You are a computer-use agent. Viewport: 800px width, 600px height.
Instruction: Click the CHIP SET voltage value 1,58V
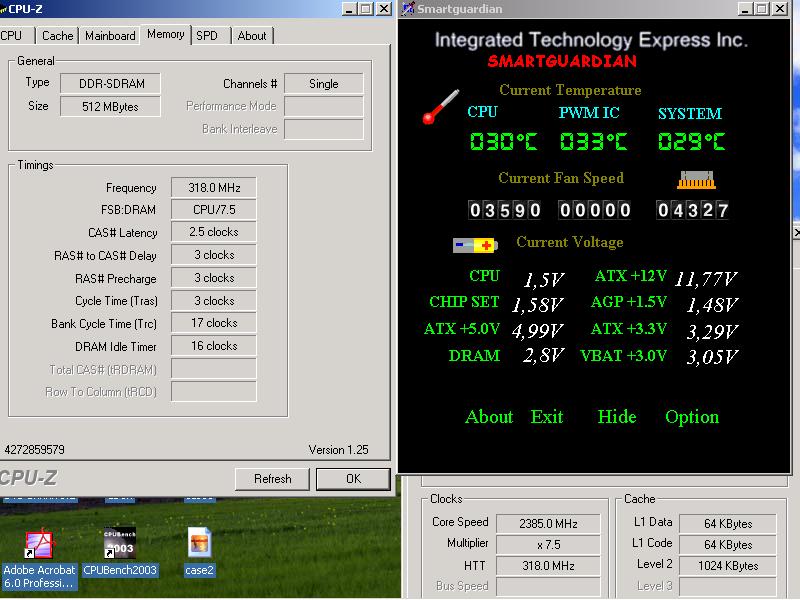pos(537,305)
